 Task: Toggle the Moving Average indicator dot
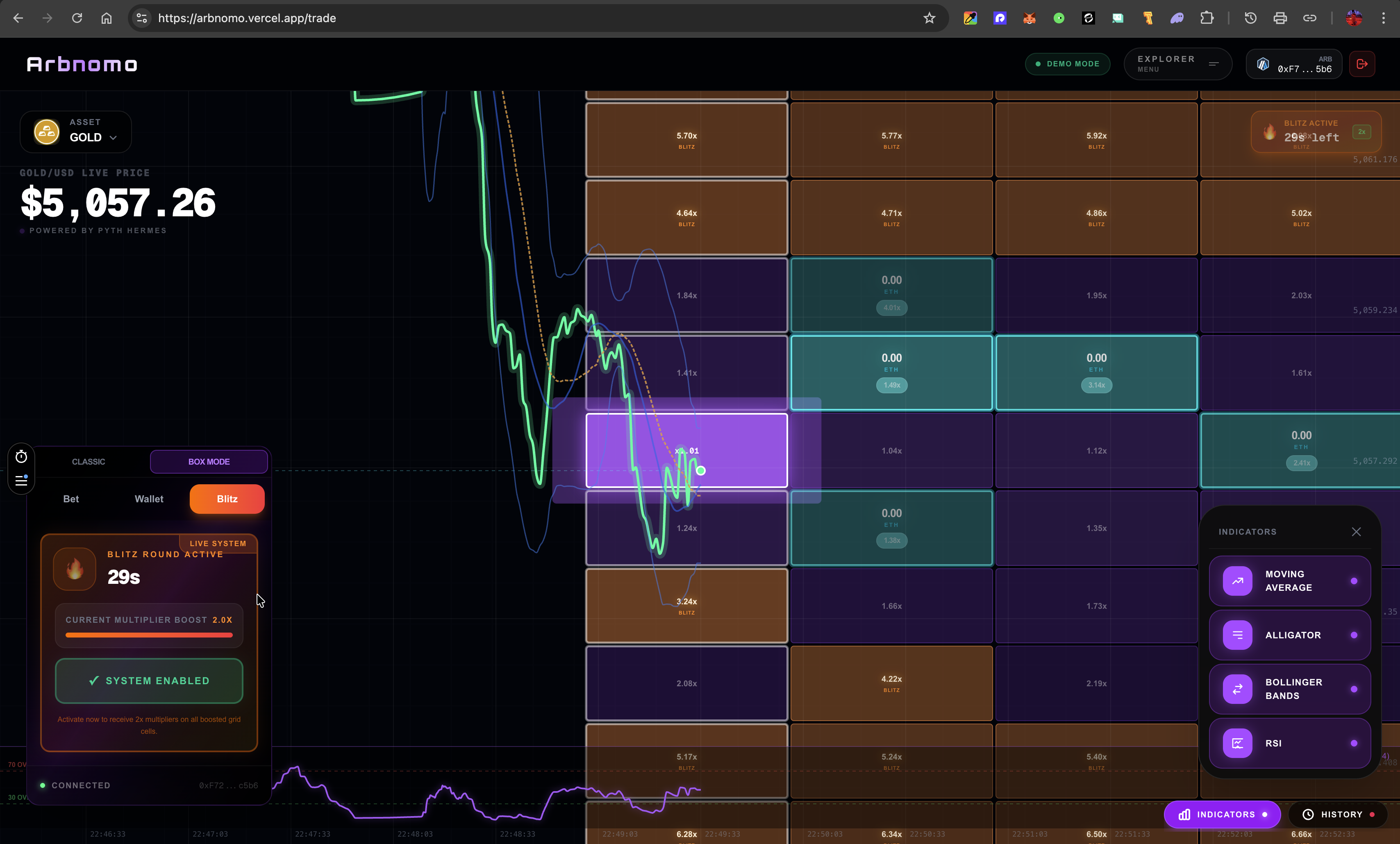click(1353, 581)
